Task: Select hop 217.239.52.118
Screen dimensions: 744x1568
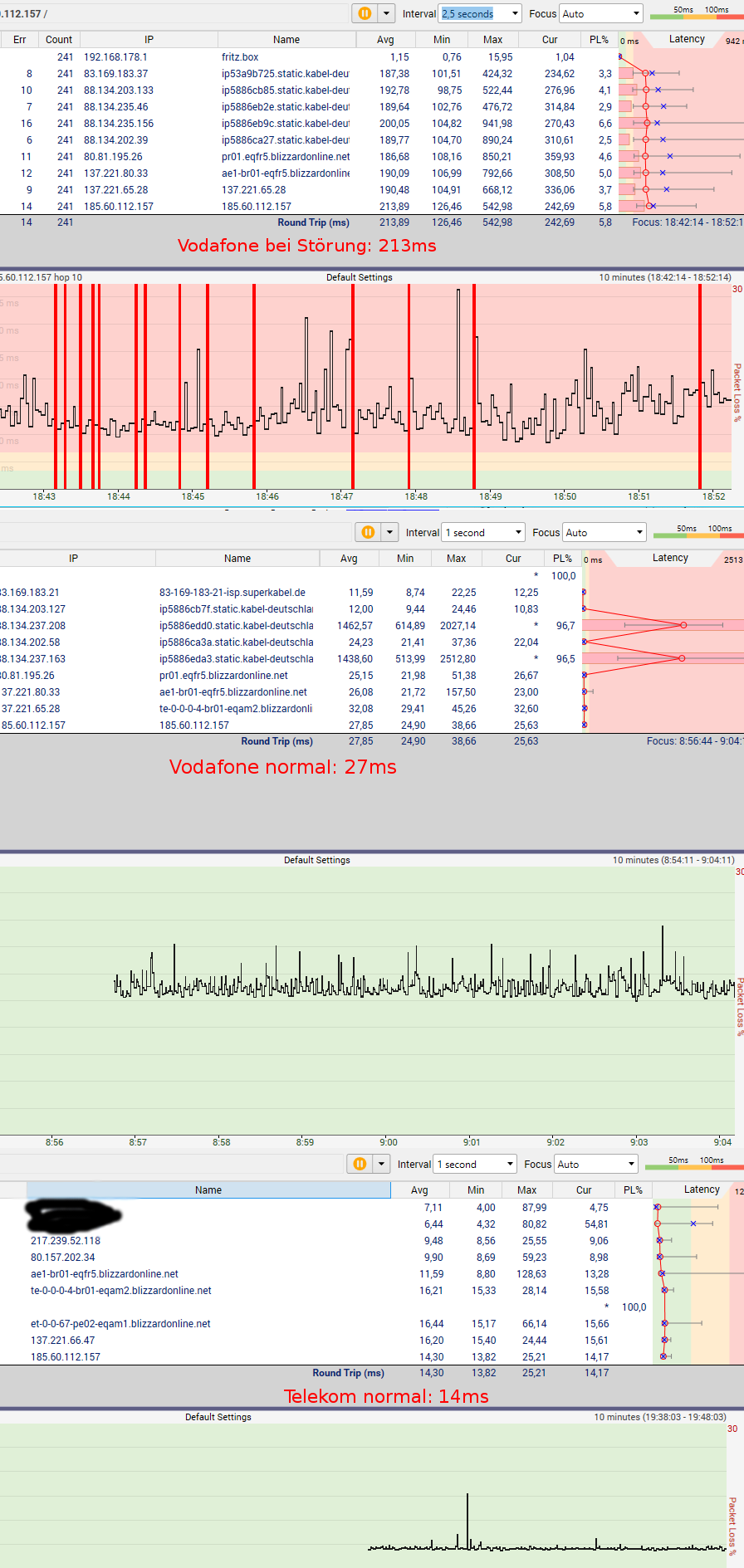Action: tap(66, 1241)
